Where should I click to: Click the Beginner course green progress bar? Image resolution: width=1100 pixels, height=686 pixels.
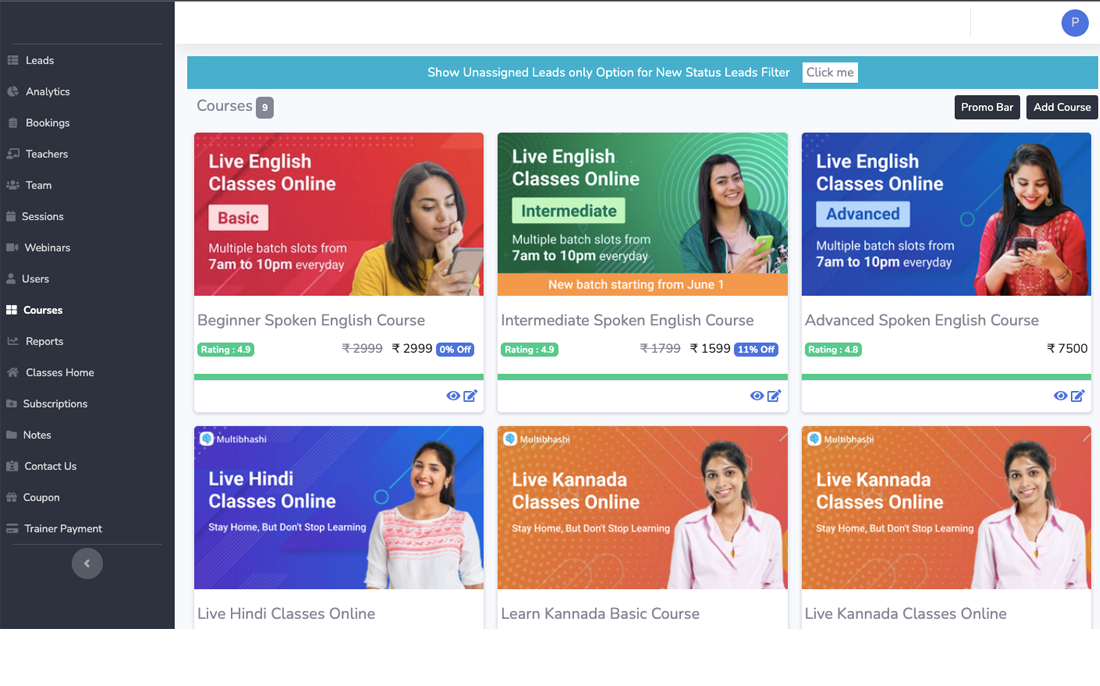click(339, 377)
